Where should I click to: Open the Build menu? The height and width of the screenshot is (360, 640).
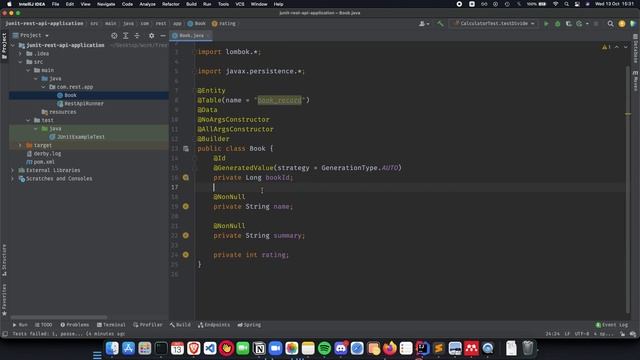191,4
